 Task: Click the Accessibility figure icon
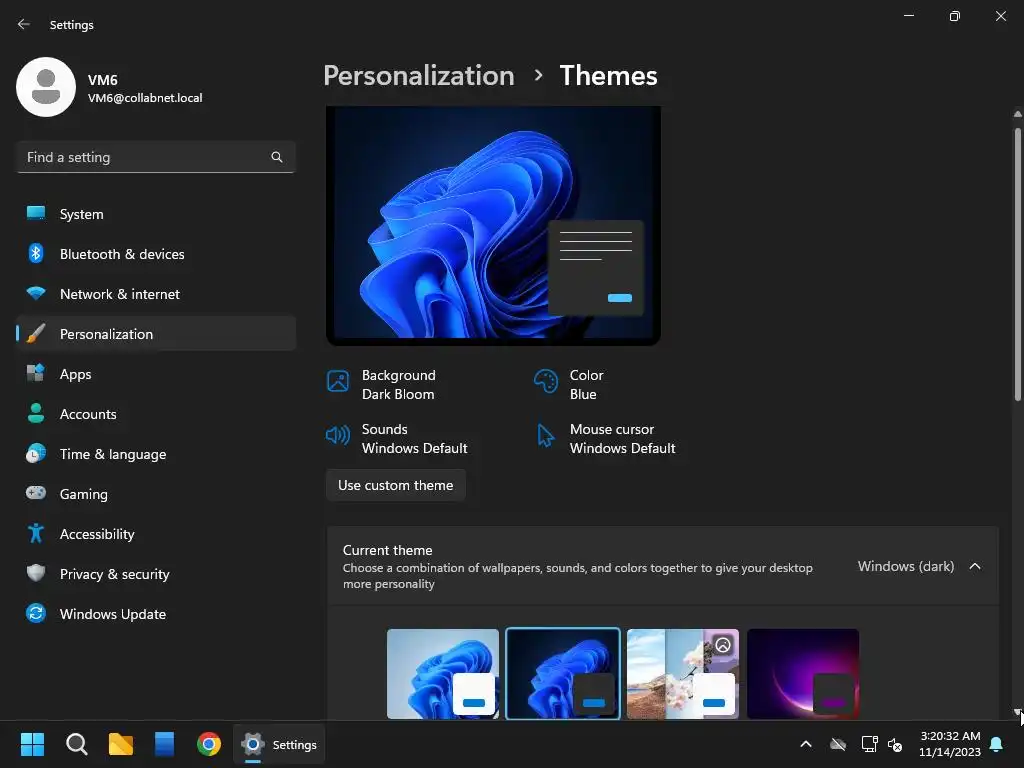36,534
